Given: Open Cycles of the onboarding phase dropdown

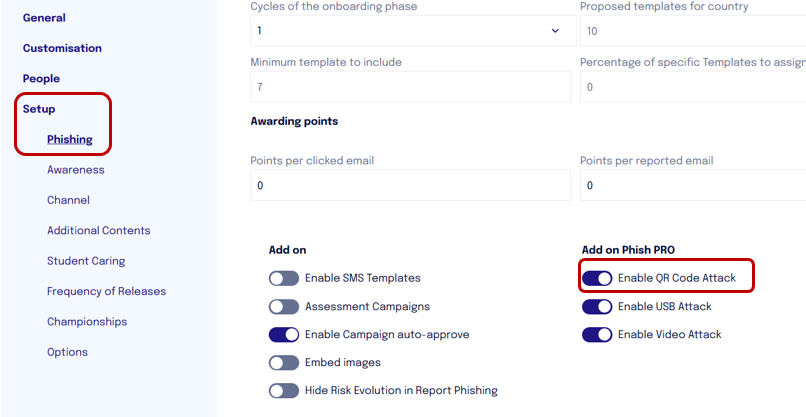Looking at the screenshot, I should pyautogui.click(x=413, y=31).
